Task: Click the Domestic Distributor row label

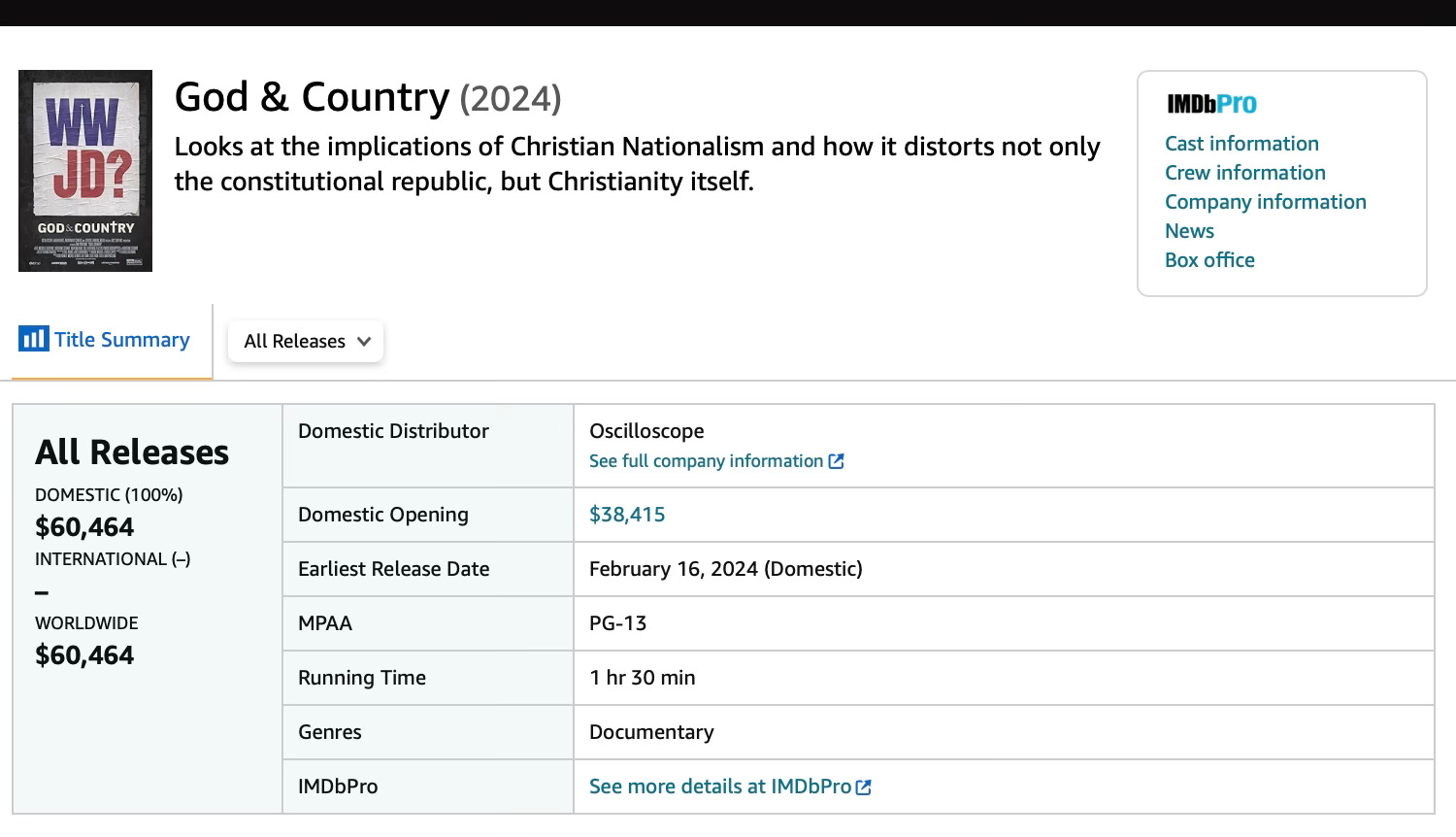Action: (x=393, y=431)
